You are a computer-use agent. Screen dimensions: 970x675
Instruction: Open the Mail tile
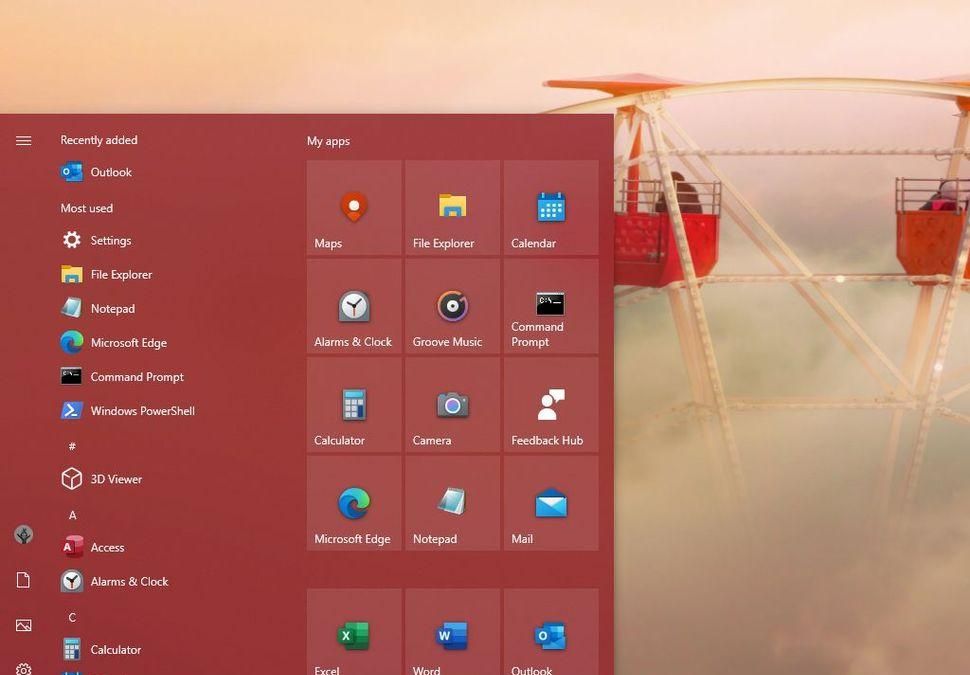pyautogui.click(x=550, y=503)
